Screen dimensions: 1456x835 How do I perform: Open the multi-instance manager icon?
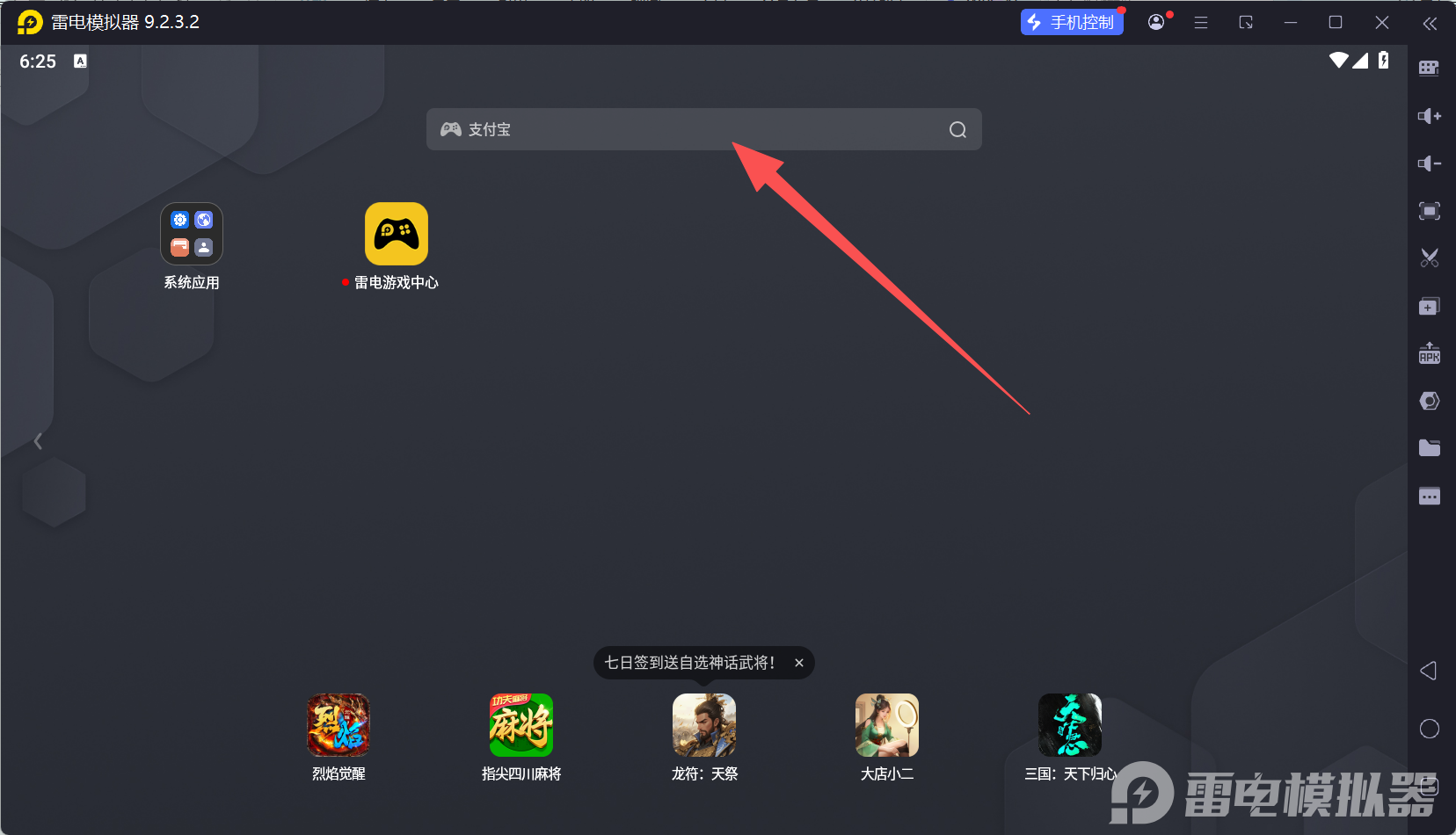[x=1429, y=306]
